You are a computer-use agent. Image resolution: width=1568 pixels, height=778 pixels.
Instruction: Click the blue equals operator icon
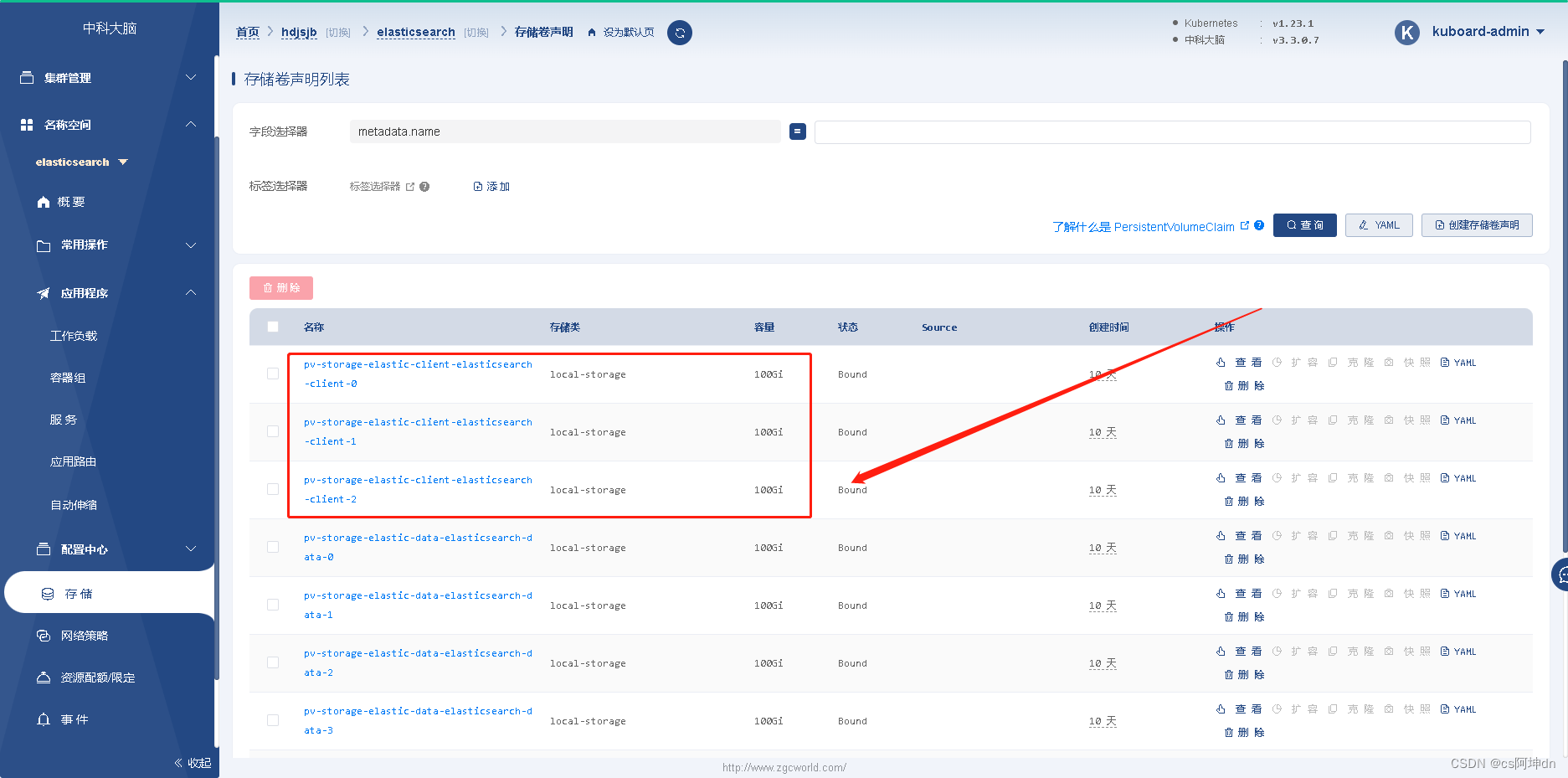pyautogui.click(x=798, y=131)
